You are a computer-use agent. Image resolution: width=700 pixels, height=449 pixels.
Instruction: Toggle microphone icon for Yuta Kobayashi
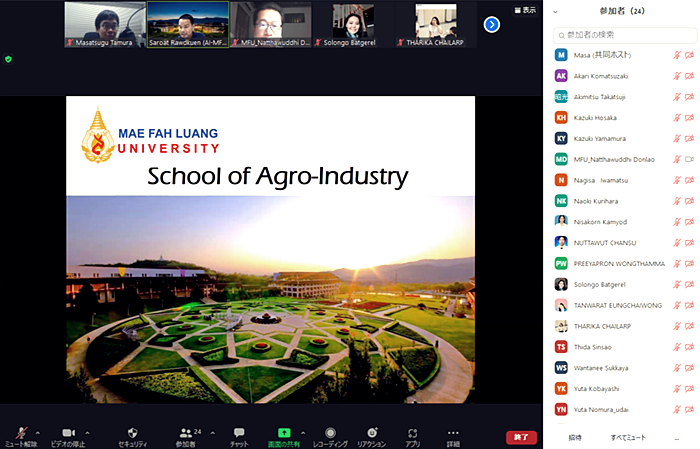tap(677, 388)
